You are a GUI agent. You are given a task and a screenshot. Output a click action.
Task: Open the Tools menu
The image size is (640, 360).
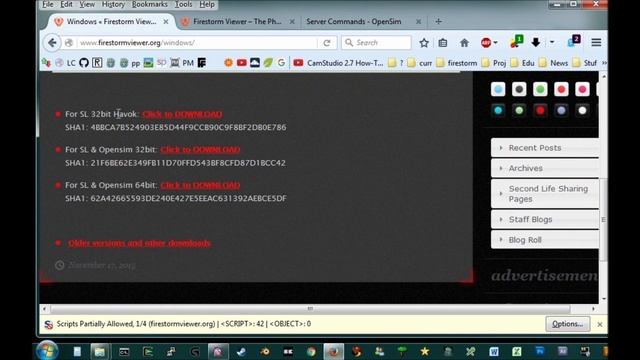(x=184, y=4)
